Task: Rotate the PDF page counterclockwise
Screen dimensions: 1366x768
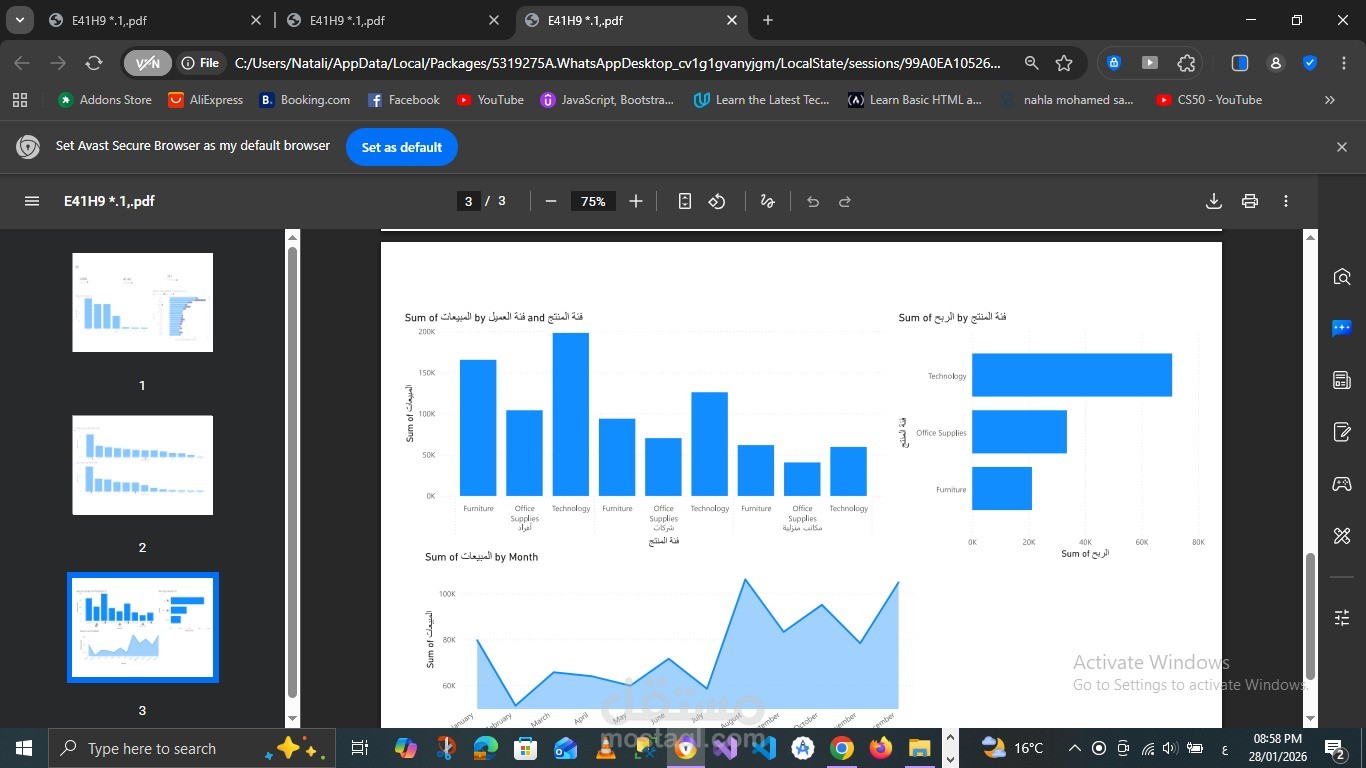Action: coord(717,201)
